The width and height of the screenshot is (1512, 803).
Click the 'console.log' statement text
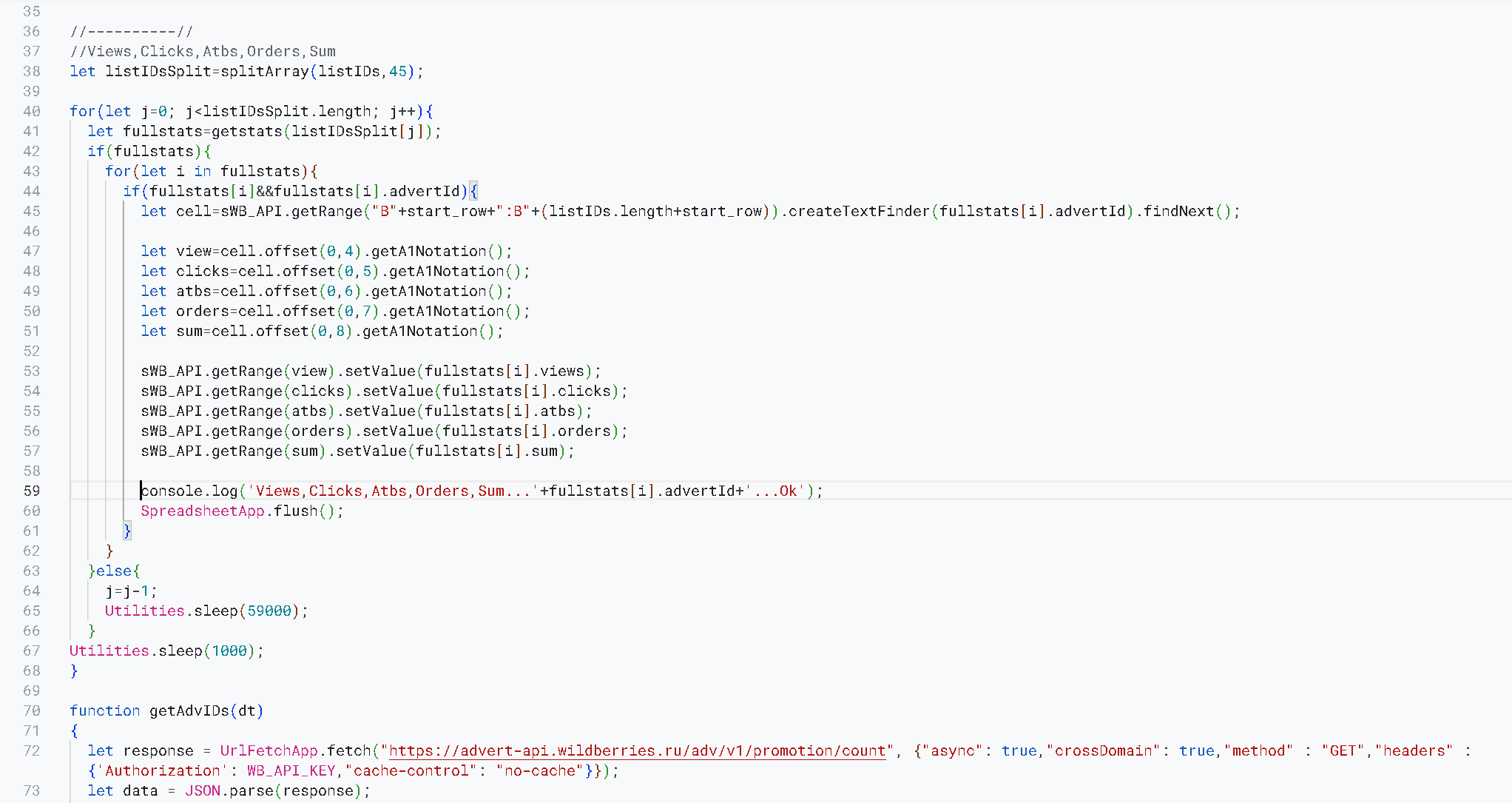189,491
